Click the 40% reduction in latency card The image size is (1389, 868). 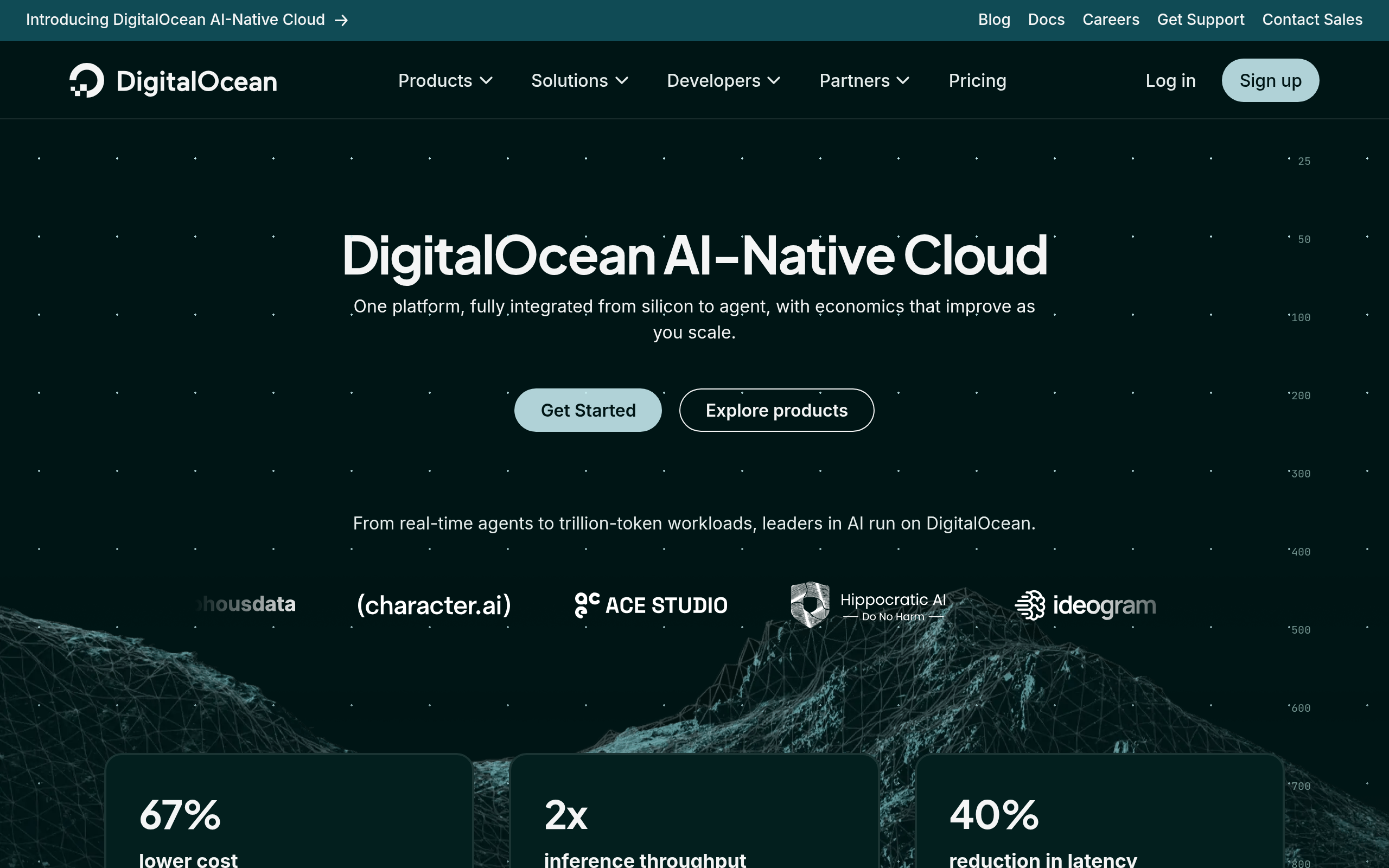[1099, 810]
